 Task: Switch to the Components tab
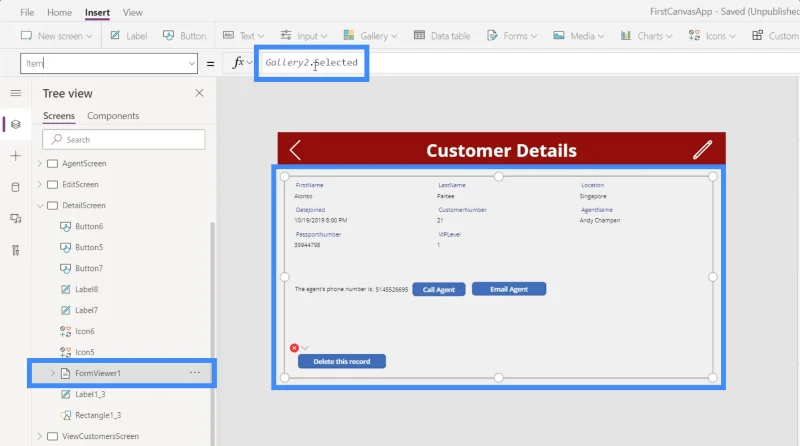pyautogui.click(x=113, y=116)
